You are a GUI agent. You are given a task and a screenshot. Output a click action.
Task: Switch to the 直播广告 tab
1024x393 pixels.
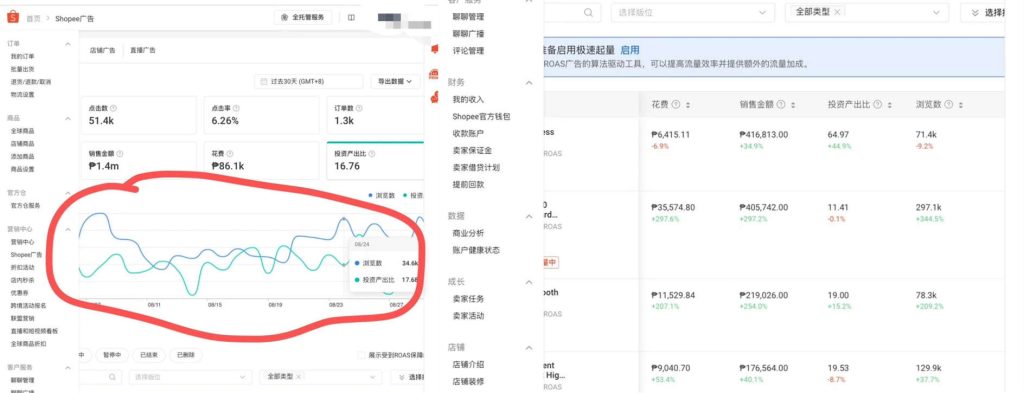click(x=142, y=50)
